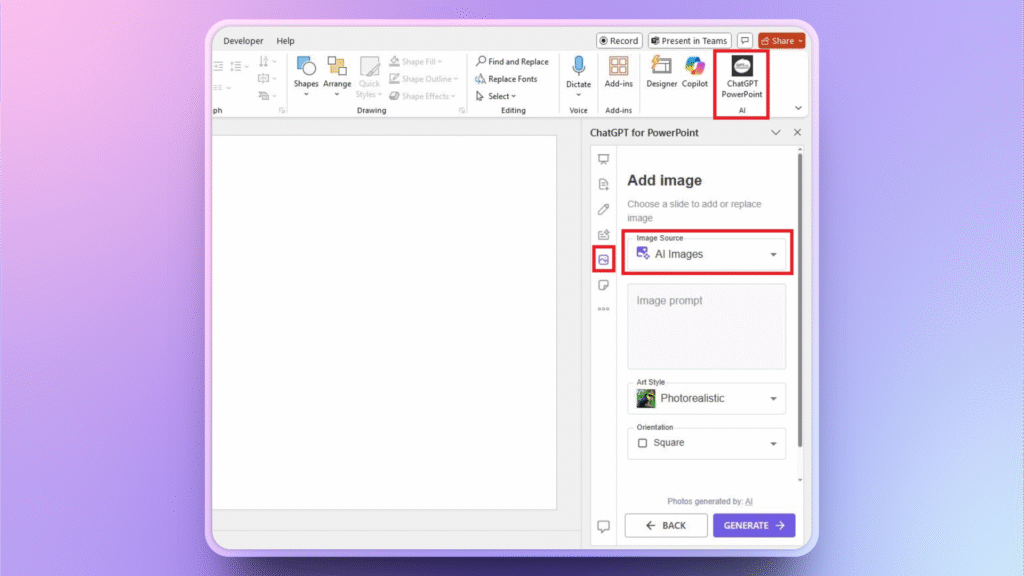Select the image icon in the add-in sidebar
The width and height of the screenshot is (1024, 576).
(603, 260)
